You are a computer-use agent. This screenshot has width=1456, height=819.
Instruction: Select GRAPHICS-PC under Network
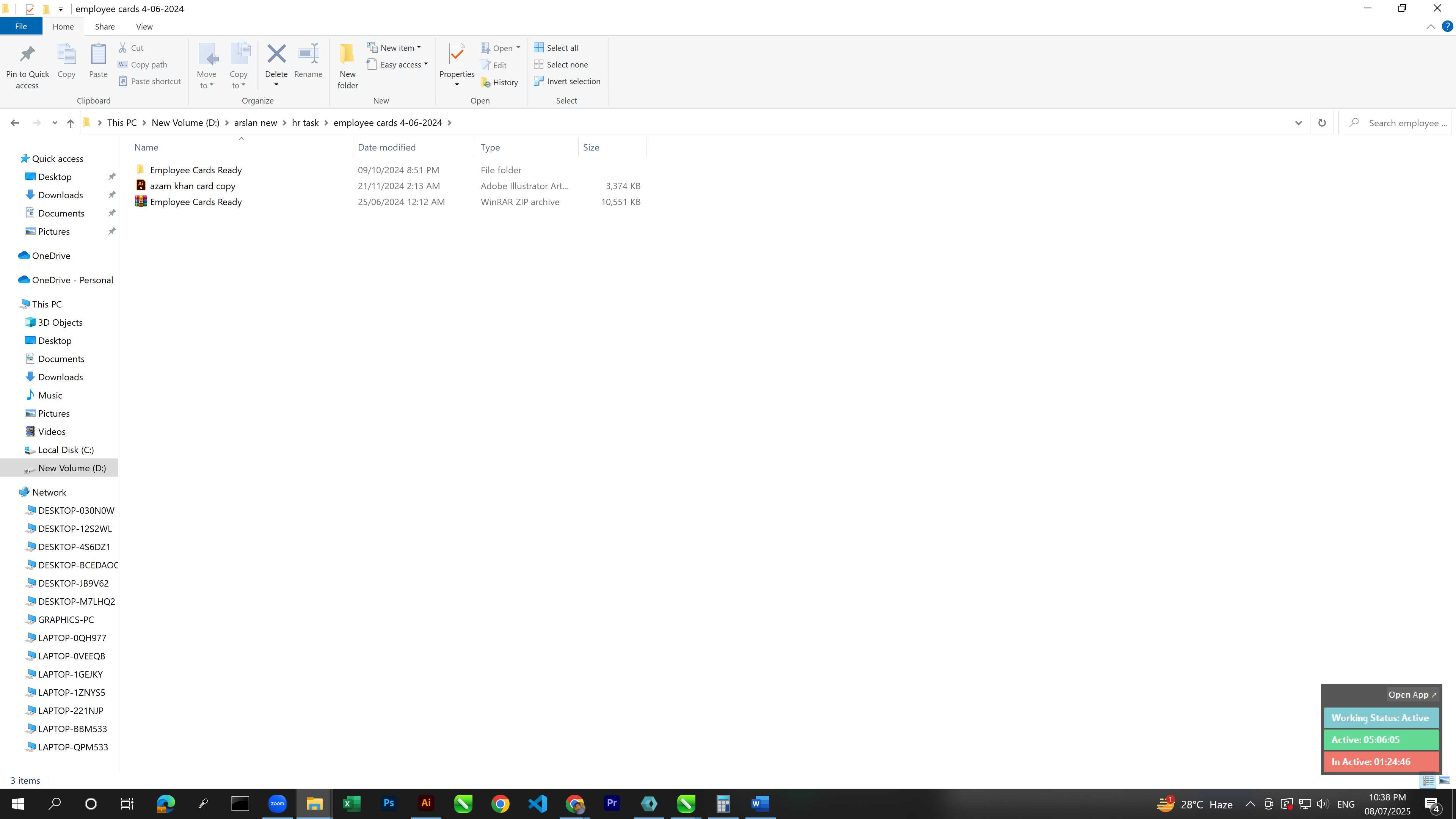66,620
